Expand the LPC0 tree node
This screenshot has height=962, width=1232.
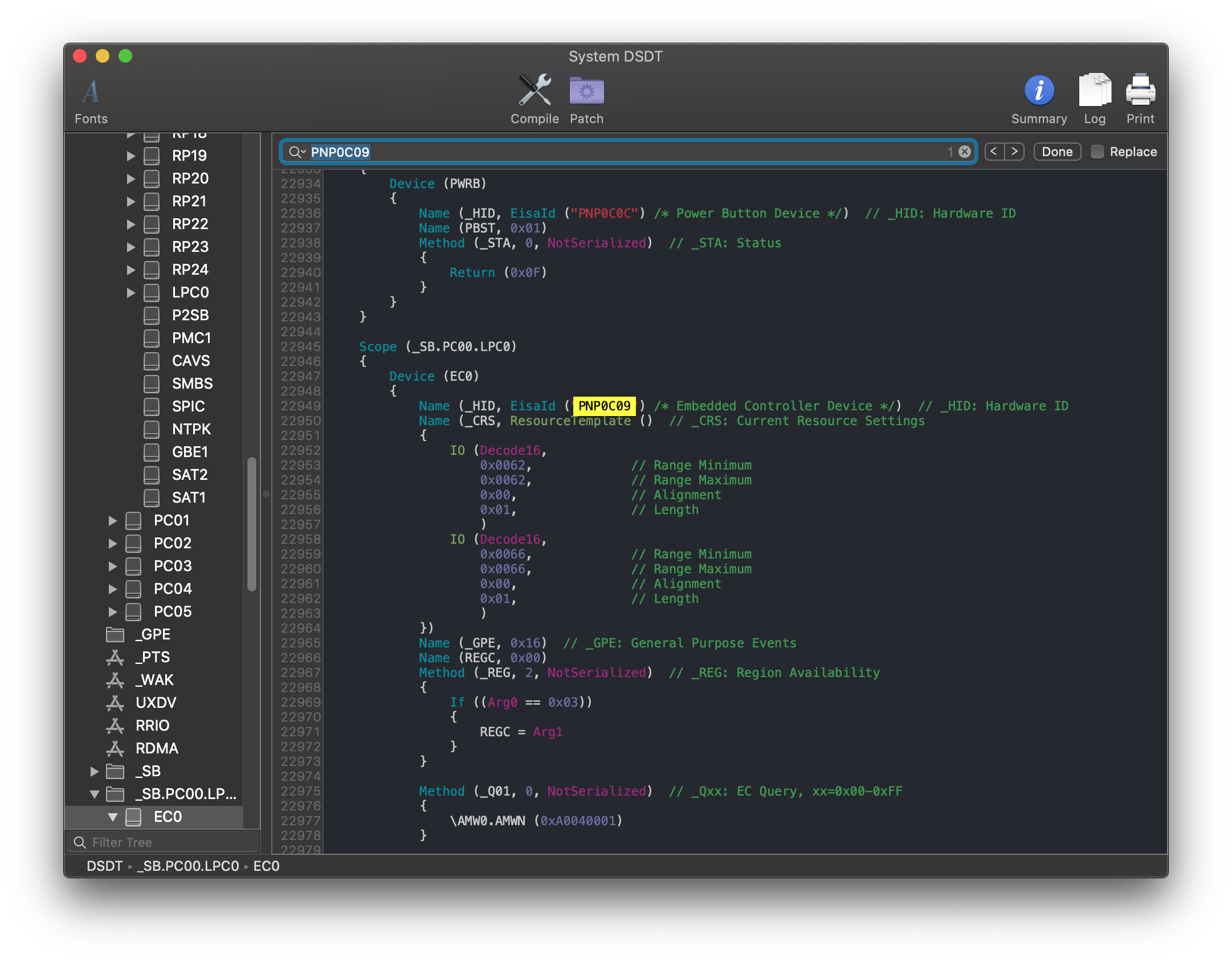click(130, 292)
